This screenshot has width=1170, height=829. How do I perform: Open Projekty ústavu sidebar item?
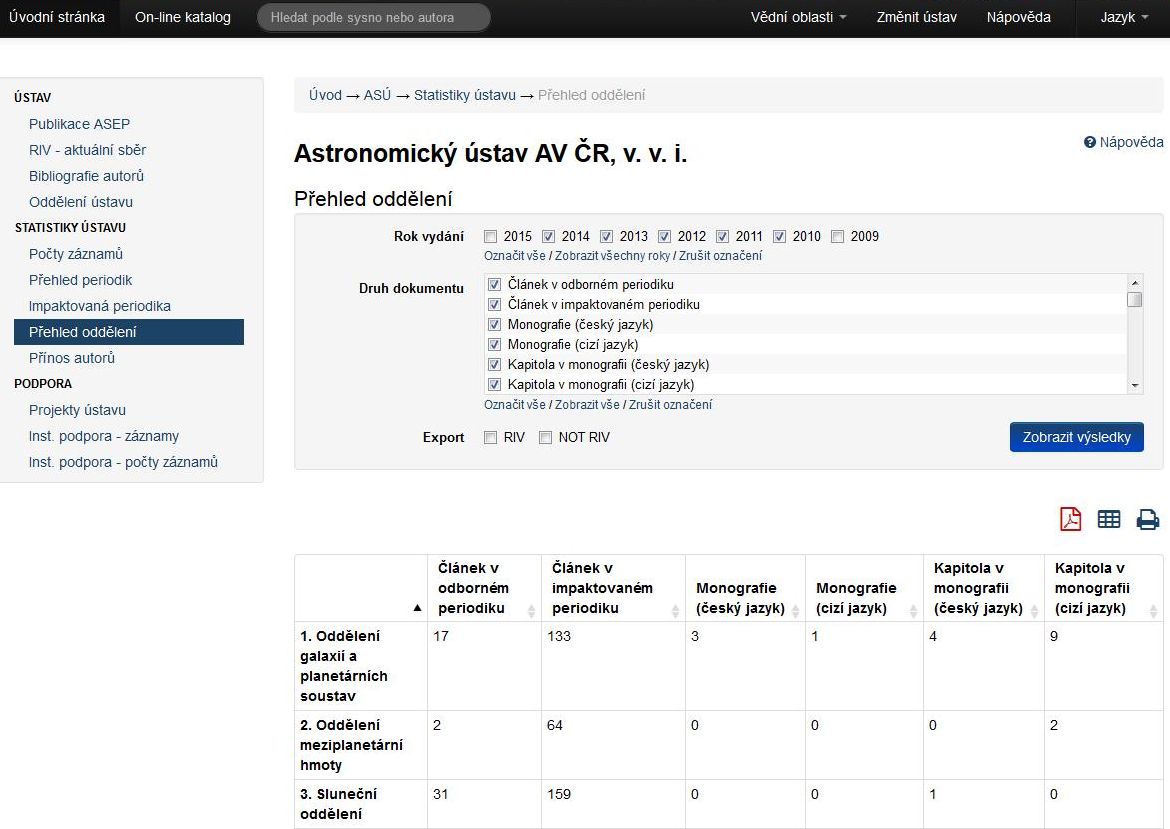pyautogui.click(x=77, y=410)
